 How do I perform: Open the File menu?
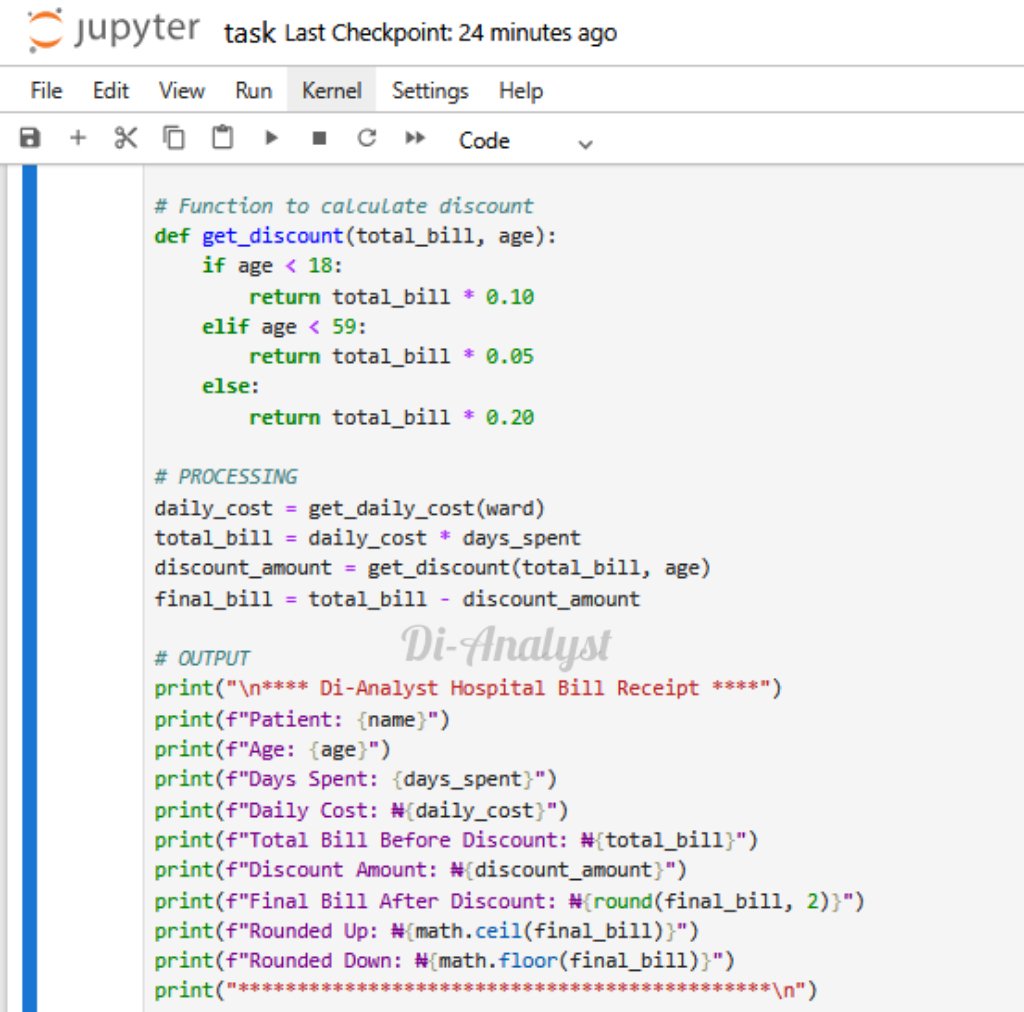(x=46, y=91)
